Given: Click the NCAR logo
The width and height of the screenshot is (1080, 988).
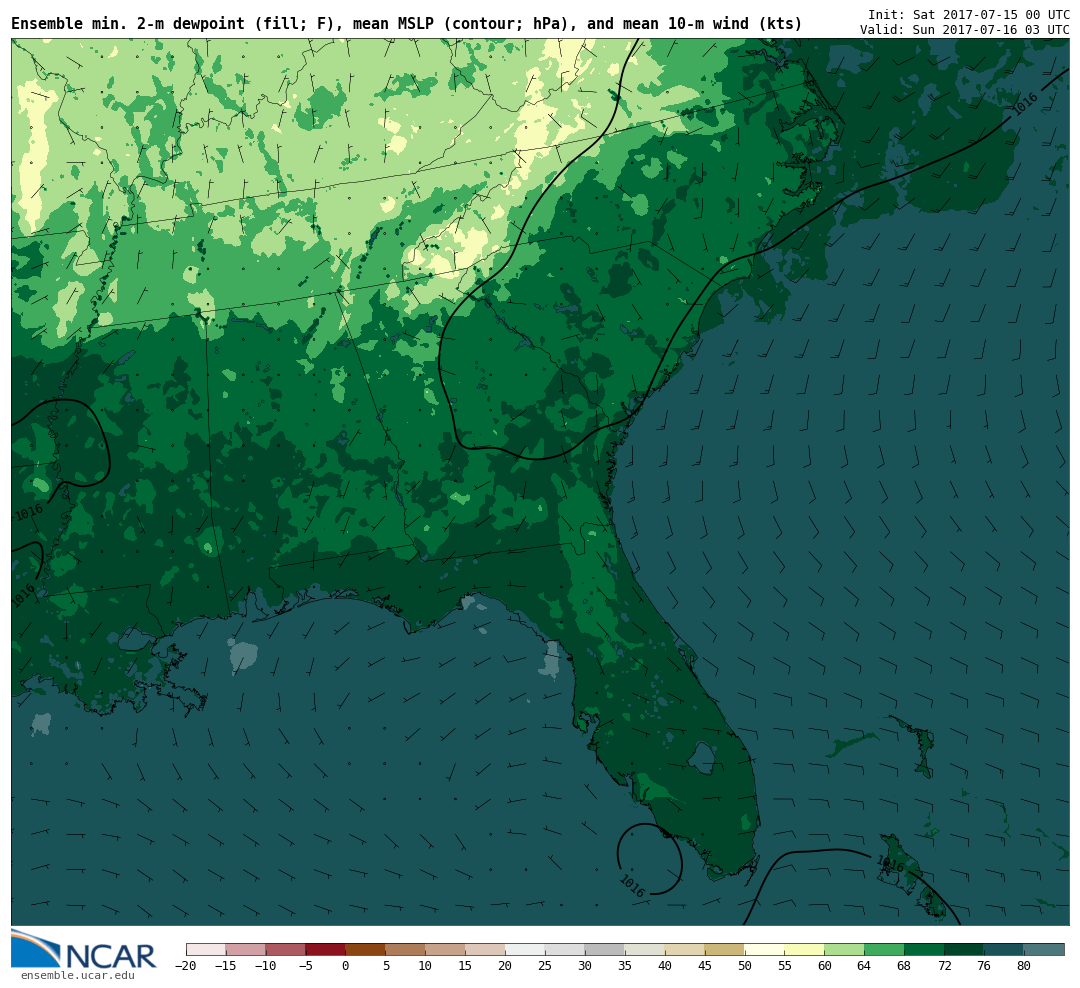Looking at the screenshot, I should pyautogui.click(x=84, y=949).
